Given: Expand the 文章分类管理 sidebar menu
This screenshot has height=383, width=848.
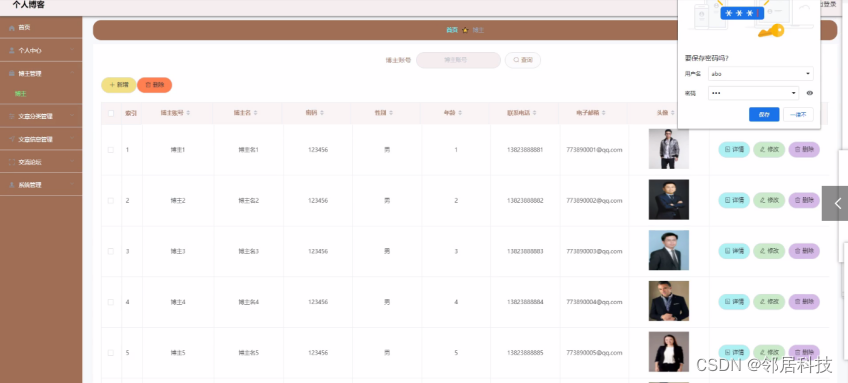Looking at the screenshot, I should point(41,116).
